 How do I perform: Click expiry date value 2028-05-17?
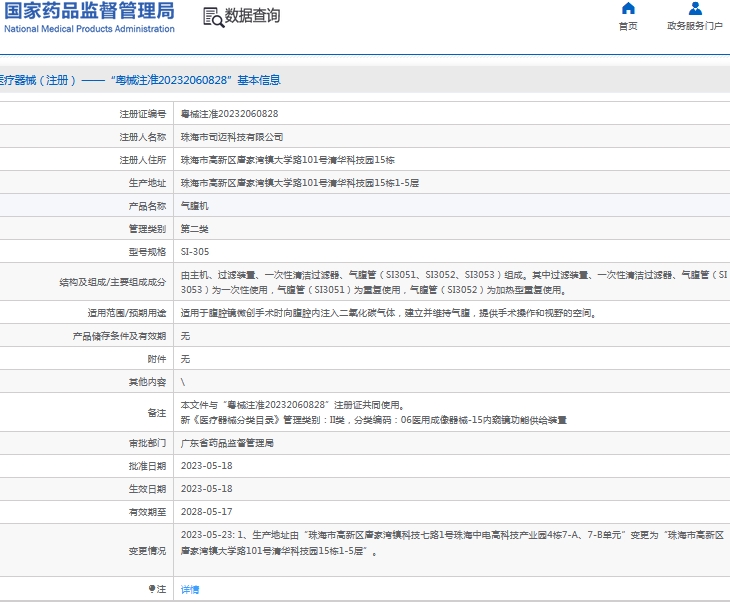pyautogui.click(x=207, y=512)
